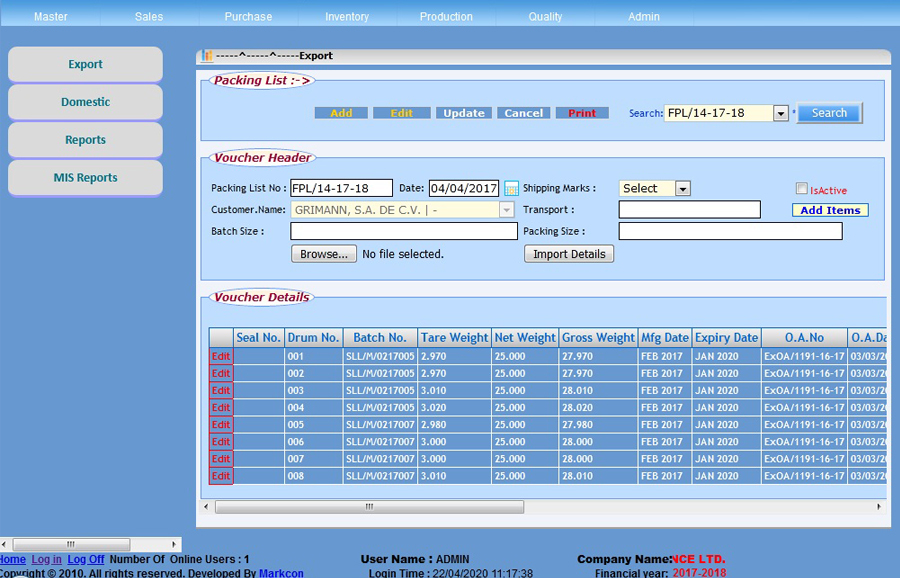
Task: Open the Sales menu
Action: (x=148, y=17)
